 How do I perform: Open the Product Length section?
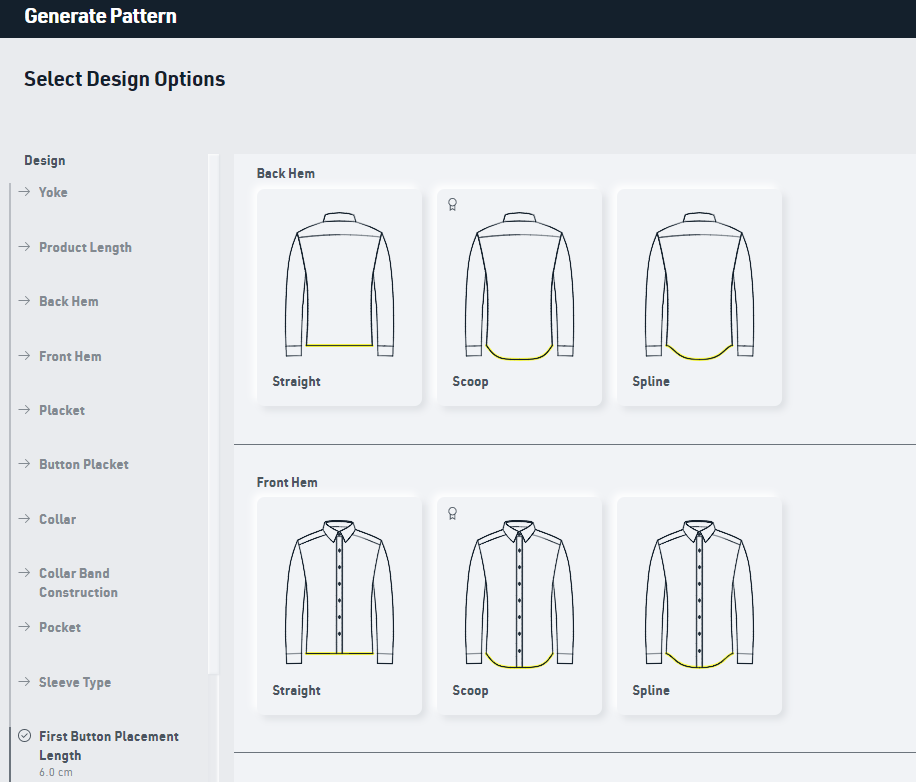click(x=85, y=247)
